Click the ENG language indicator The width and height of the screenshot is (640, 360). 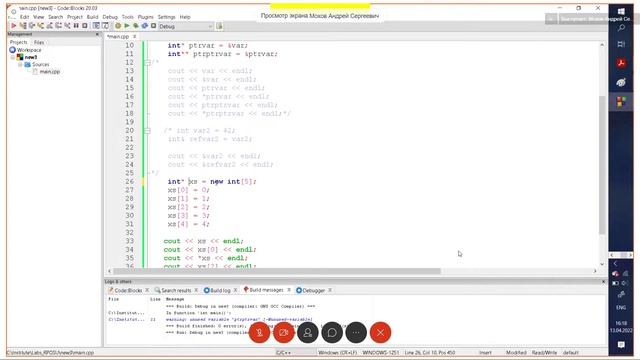621,307
